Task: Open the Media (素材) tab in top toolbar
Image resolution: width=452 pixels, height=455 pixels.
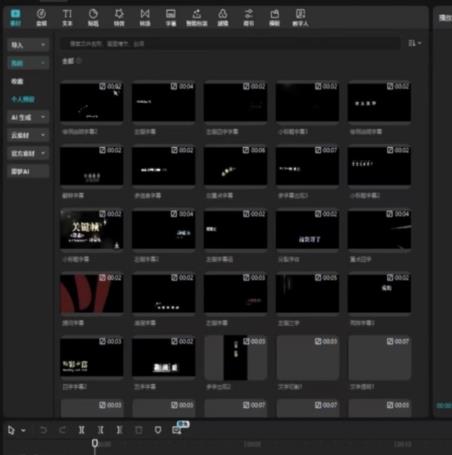Action: pos(15,17)
